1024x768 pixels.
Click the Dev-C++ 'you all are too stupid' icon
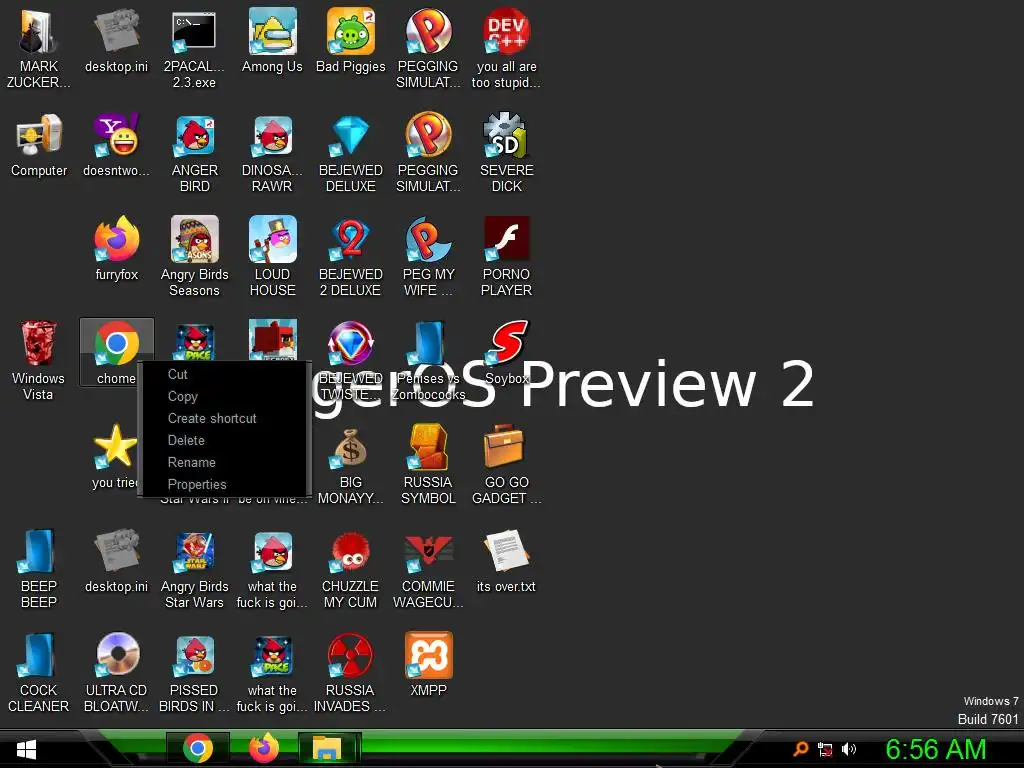click(x=506, y=47)
